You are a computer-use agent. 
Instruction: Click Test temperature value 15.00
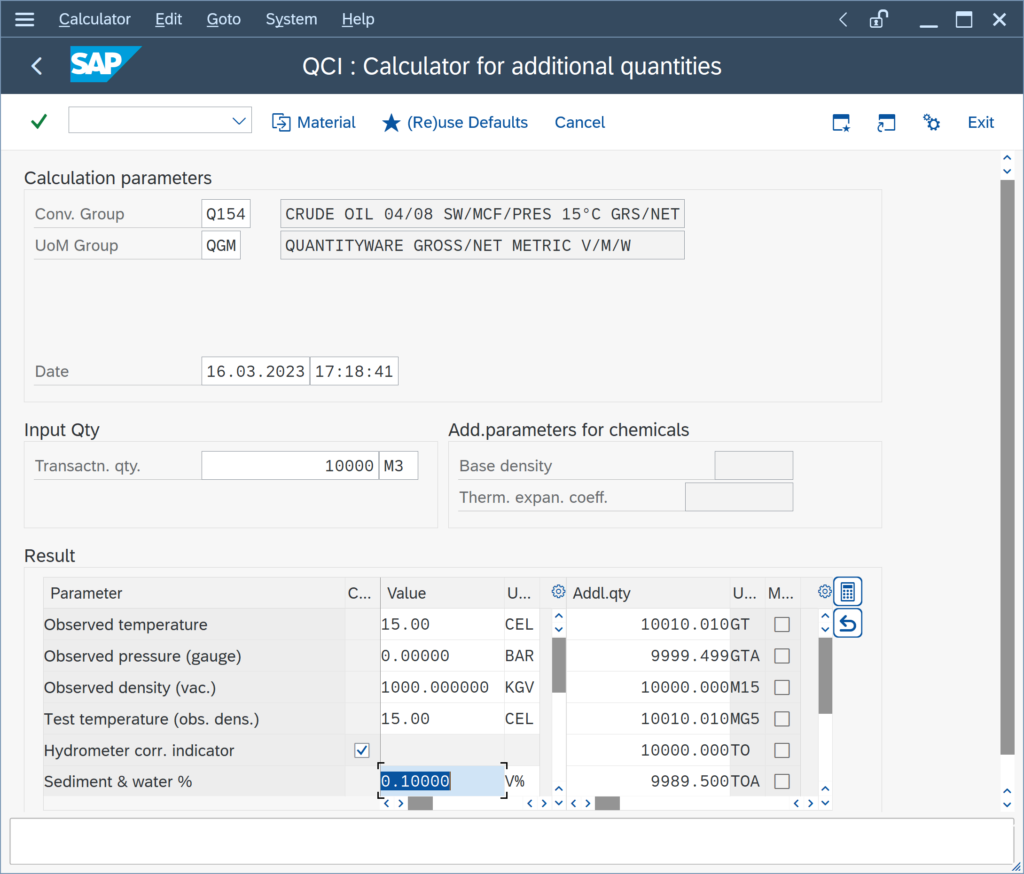tap(442, 719)
